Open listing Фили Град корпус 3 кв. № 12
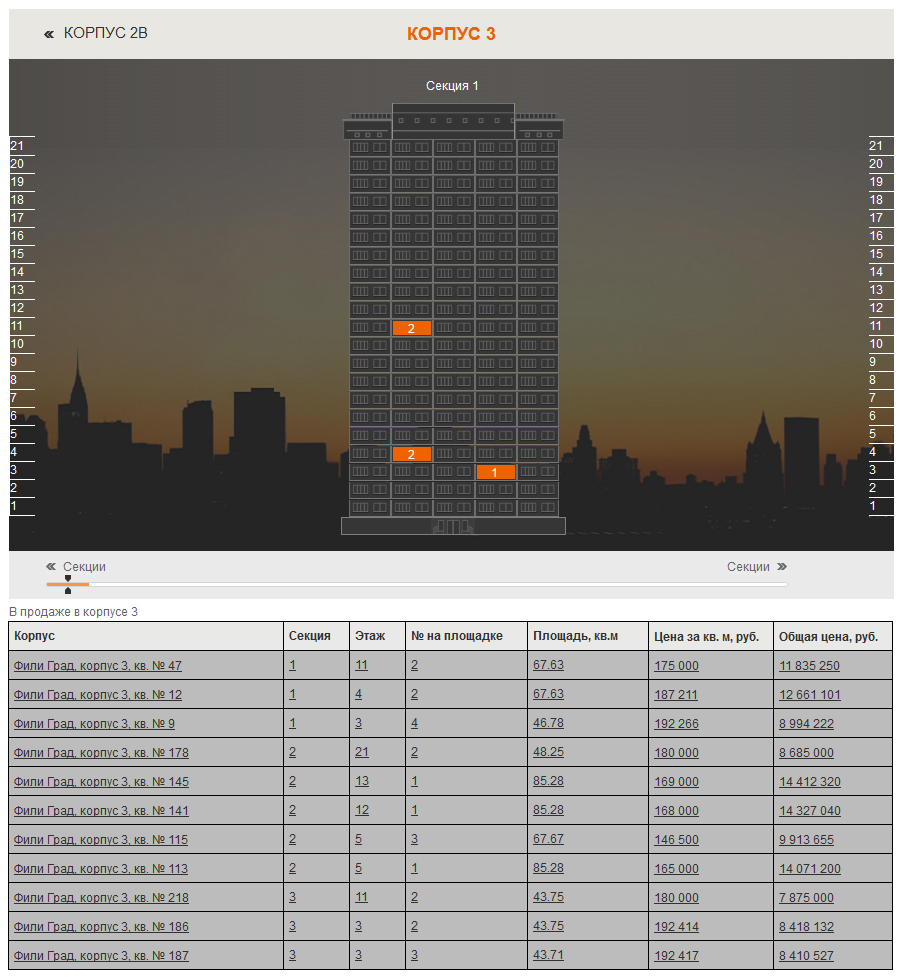901x978 pixels. [98, 695]
